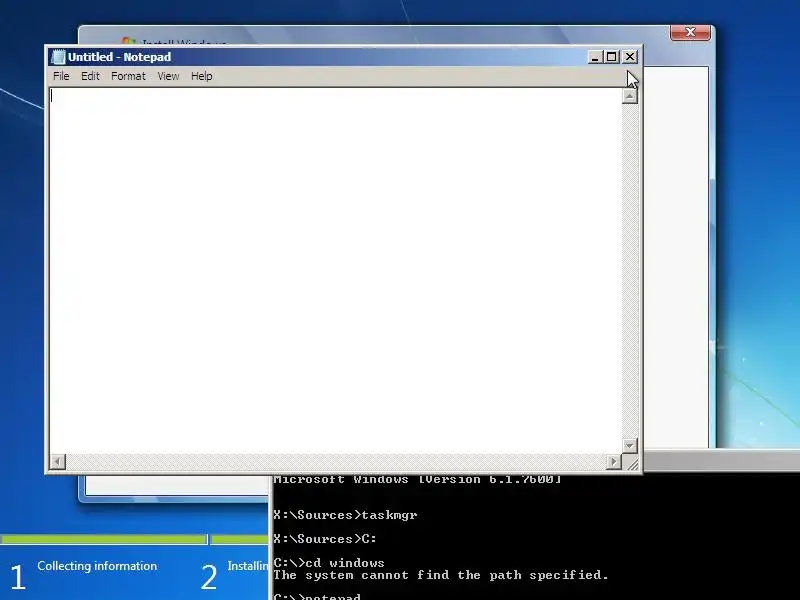Click the Notepad title bar icon
The image size is (800, 600).
tap(59, 57)
